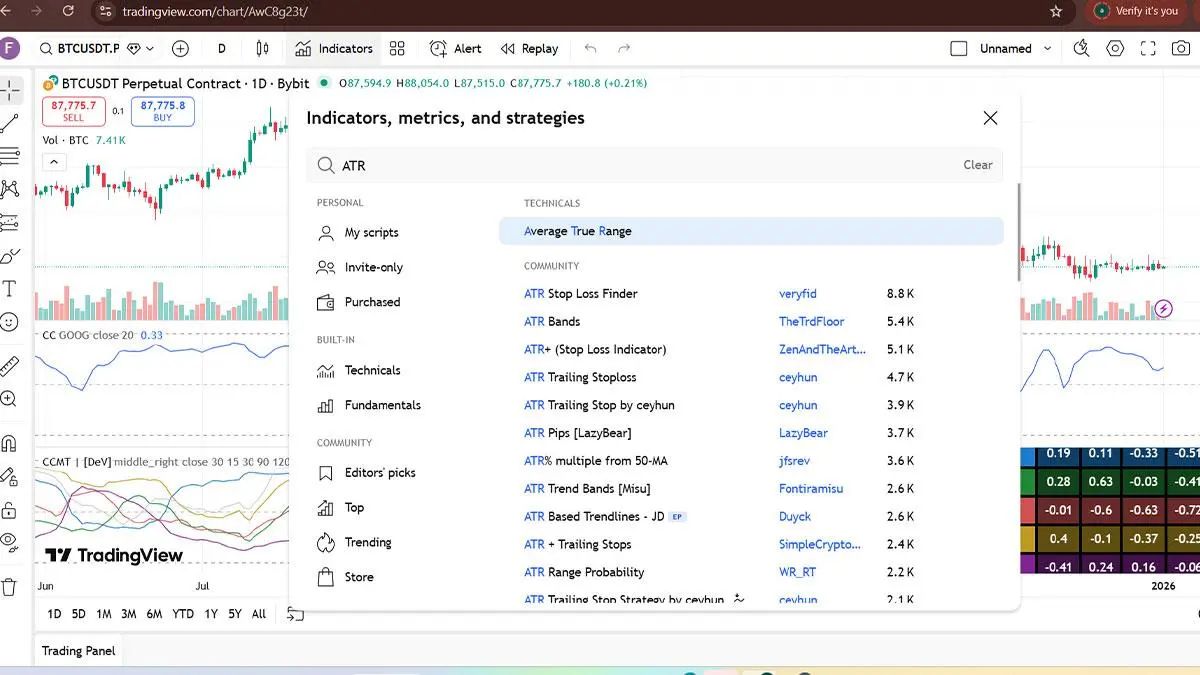
Task: Open author TheTrdFloor profile link
Action: coord(812,322)
